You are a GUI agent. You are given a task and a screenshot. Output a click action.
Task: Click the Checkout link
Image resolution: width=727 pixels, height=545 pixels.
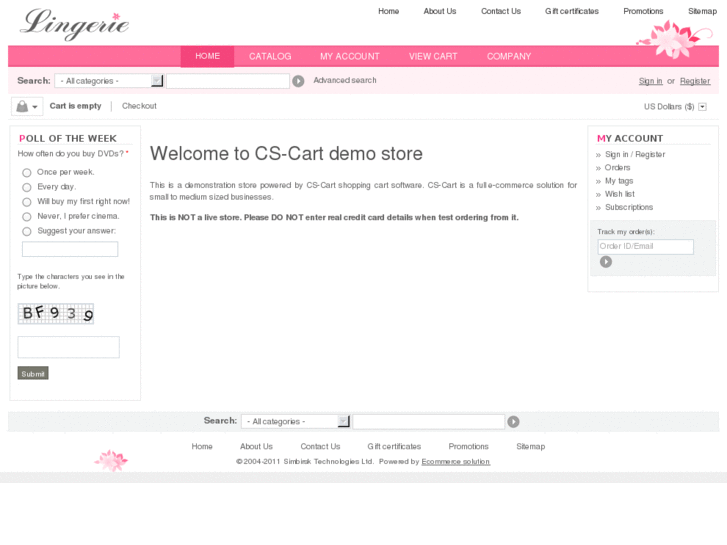tap(139, 106)
